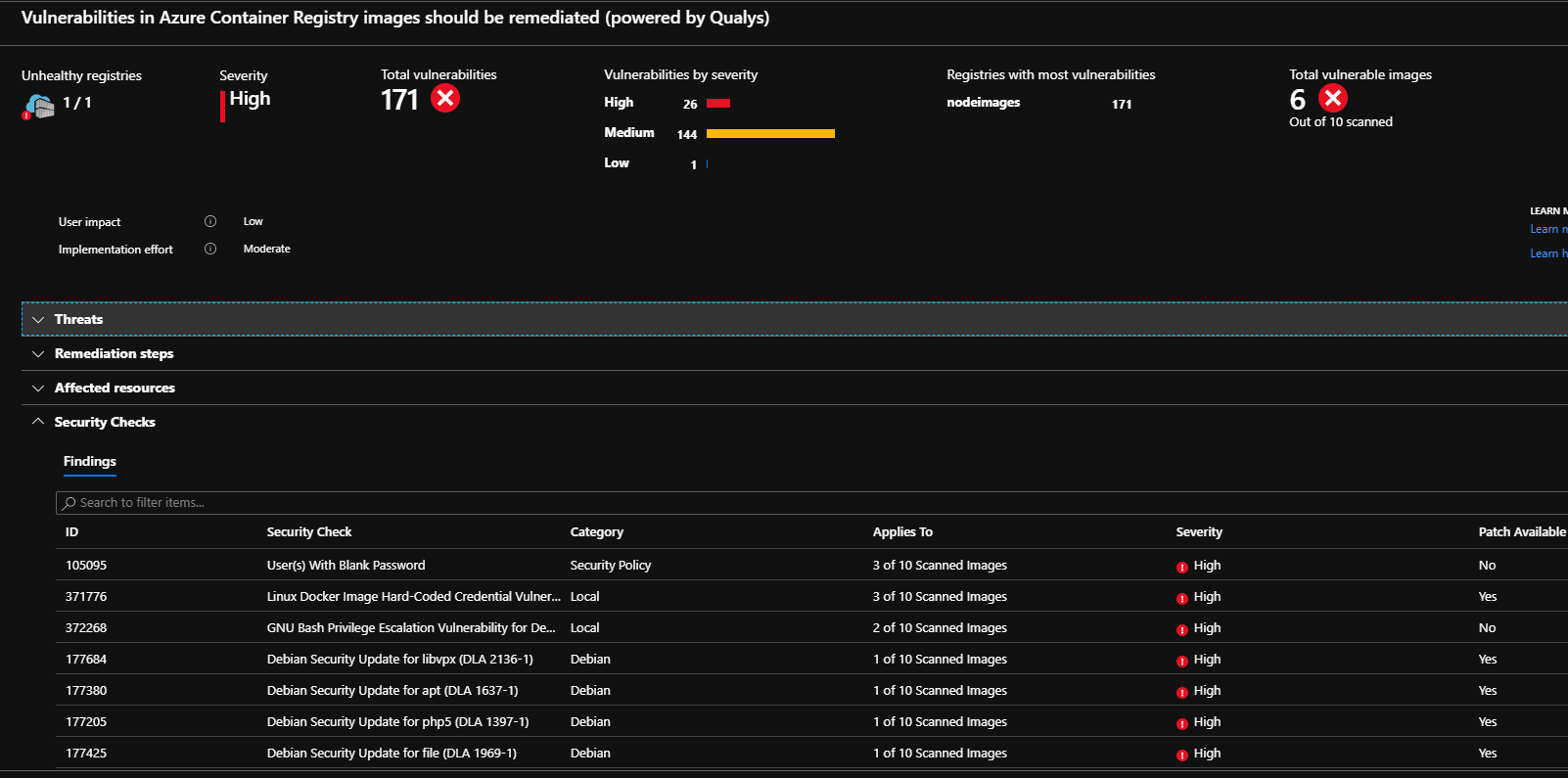Screen dimensions: 1568x778
Task: Expand the Threats section
Action: click(x=795, y=319)
